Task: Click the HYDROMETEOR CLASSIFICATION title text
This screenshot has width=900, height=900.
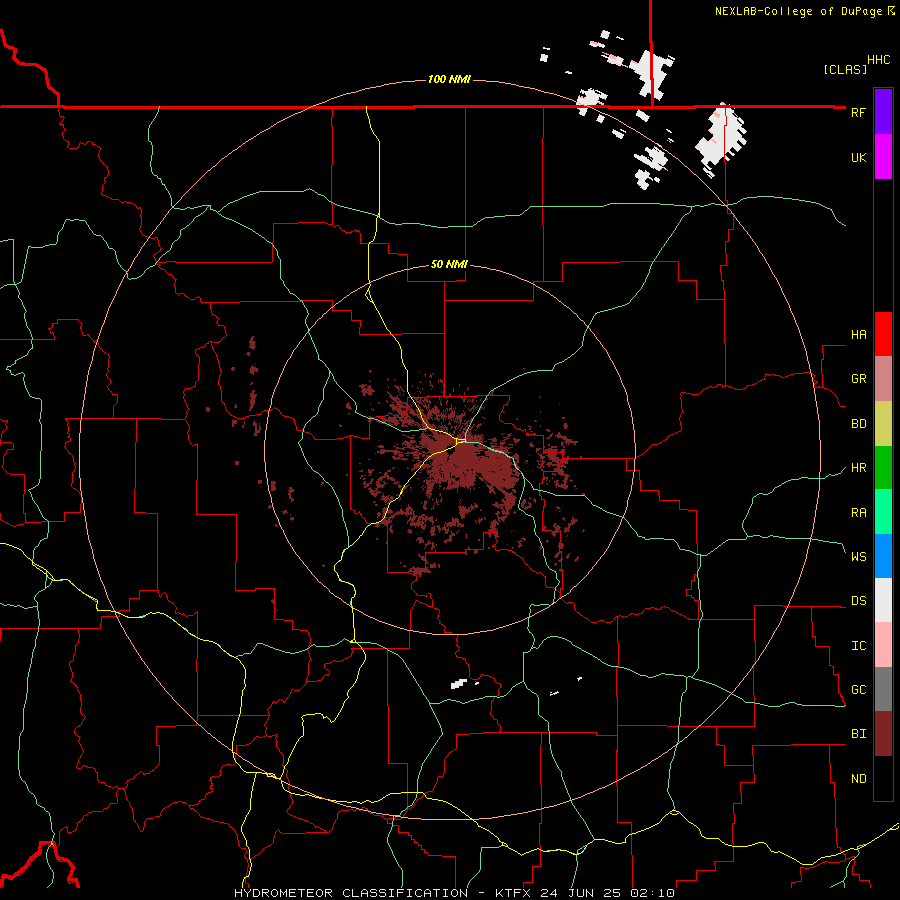Action: point(351,893)
